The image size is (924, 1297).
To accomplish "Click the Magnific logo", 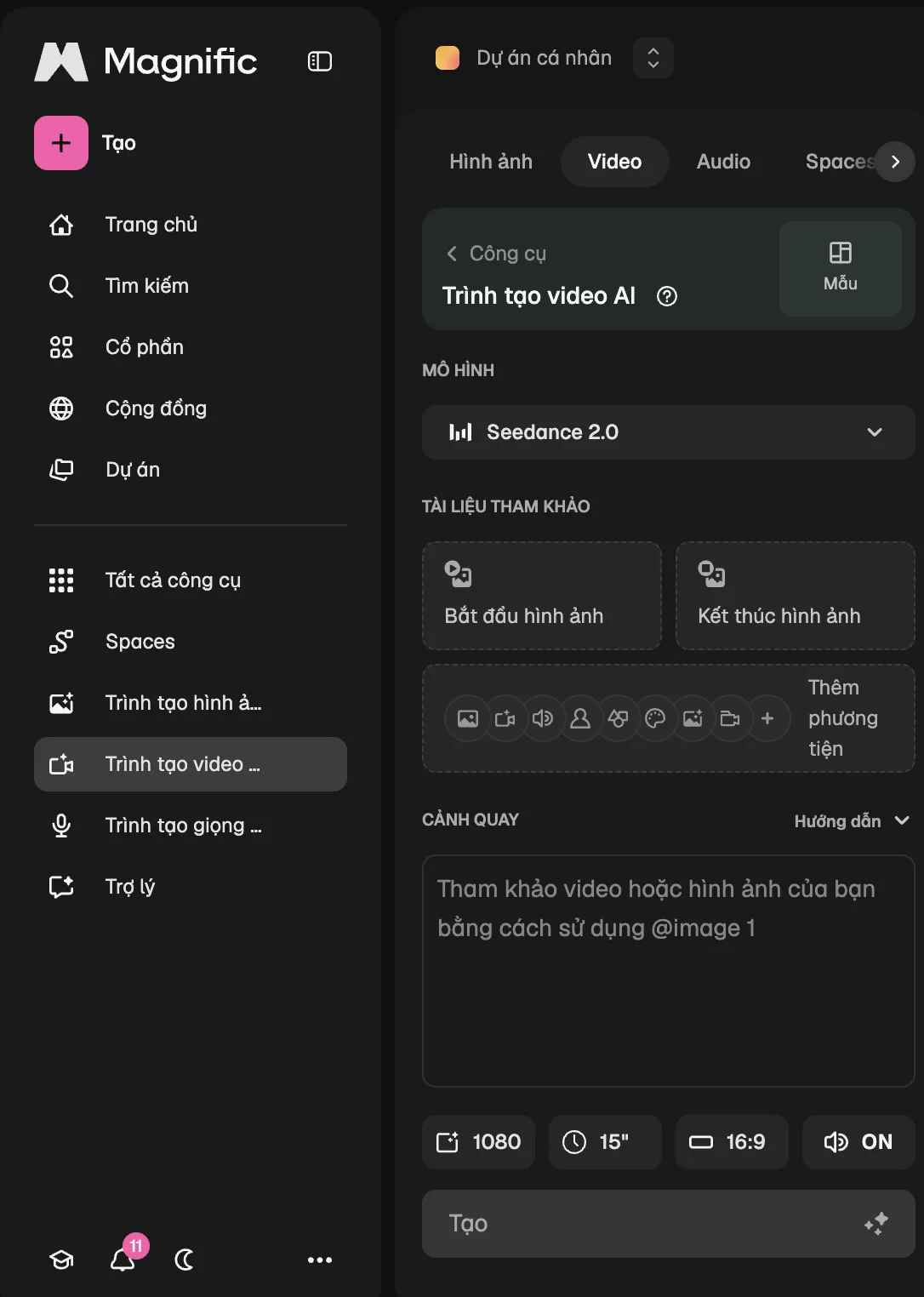I will point(145,61).
